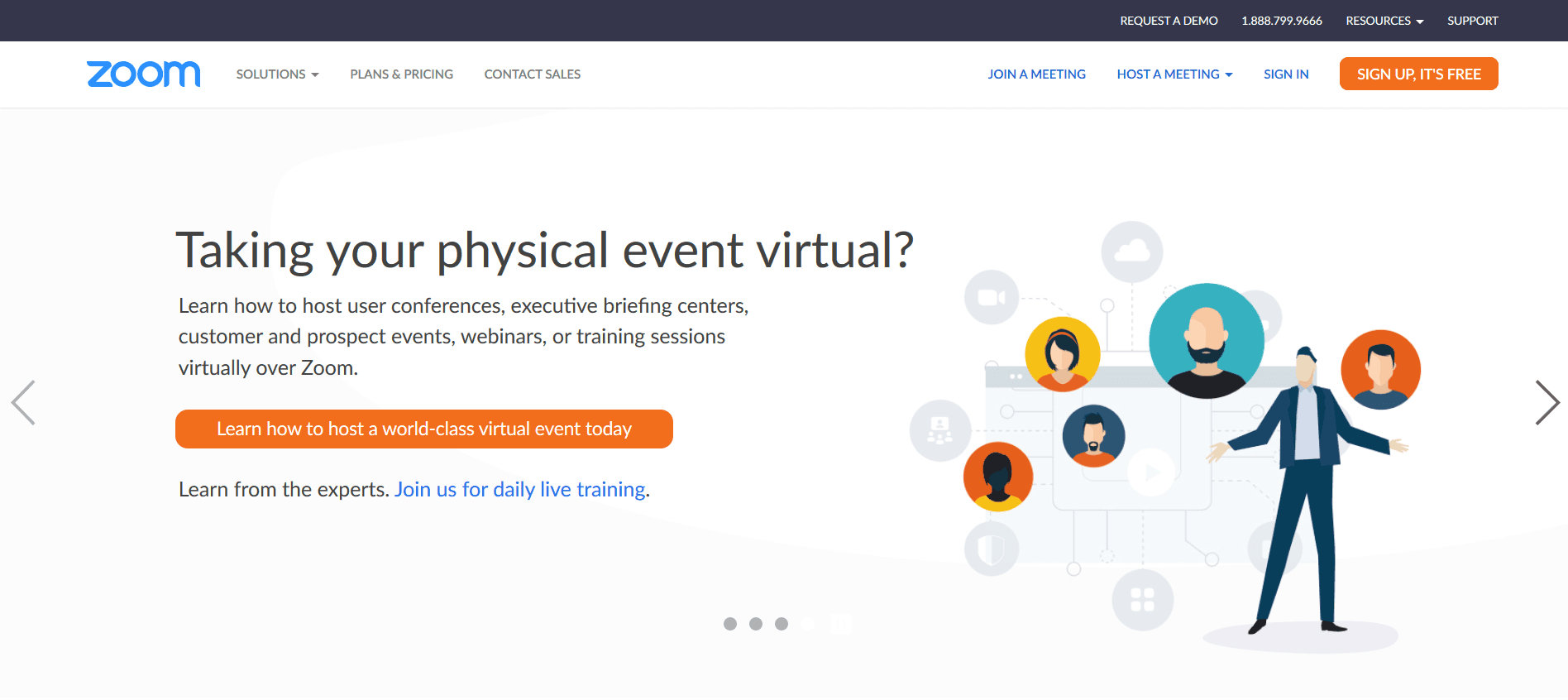Screen dimensions: 1568x700
Task: Click Join a Meeting
Action: pos(1036,74)
